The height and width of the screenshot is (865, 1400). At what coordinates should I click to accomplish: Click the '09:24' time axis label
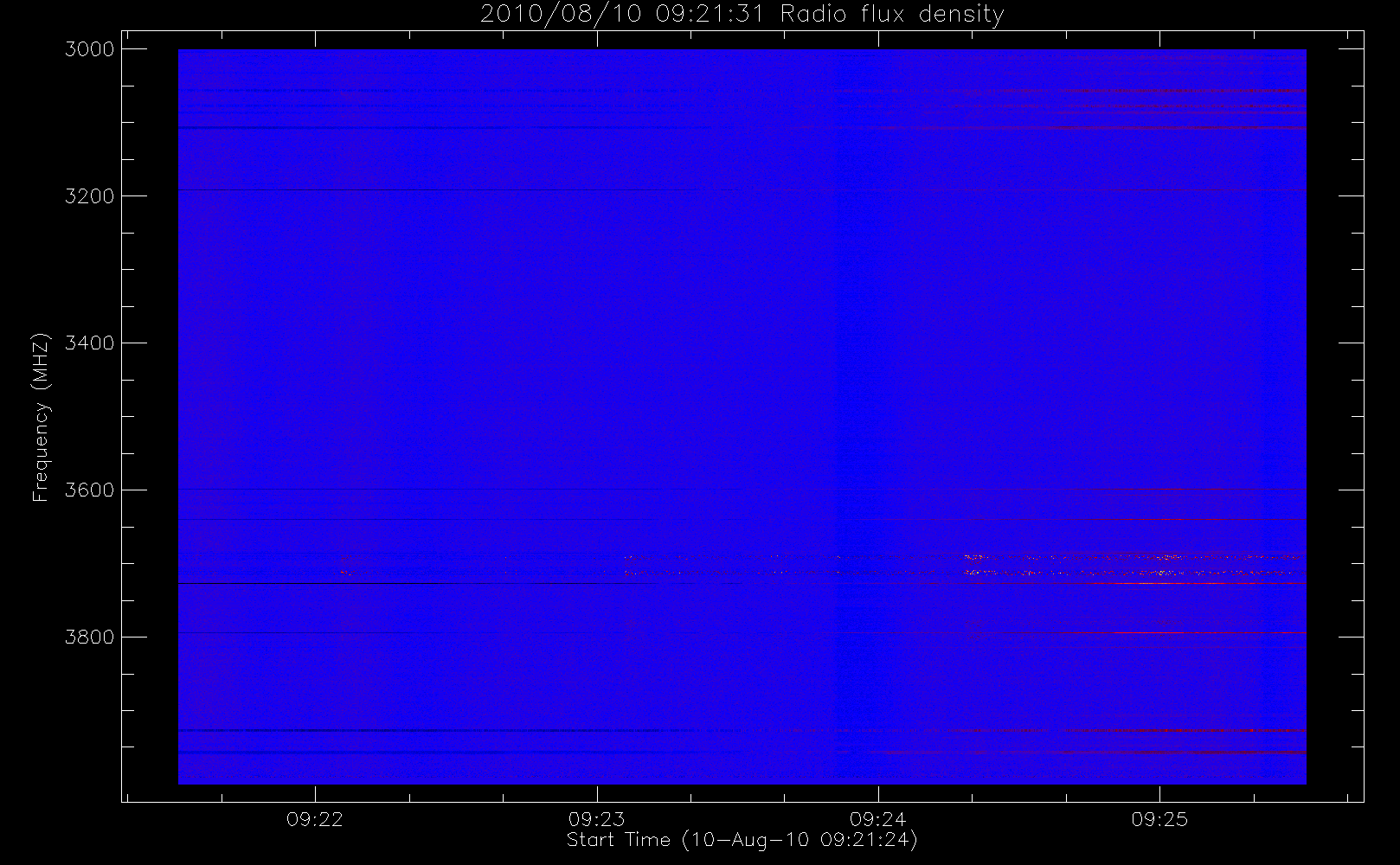point(877,819)
